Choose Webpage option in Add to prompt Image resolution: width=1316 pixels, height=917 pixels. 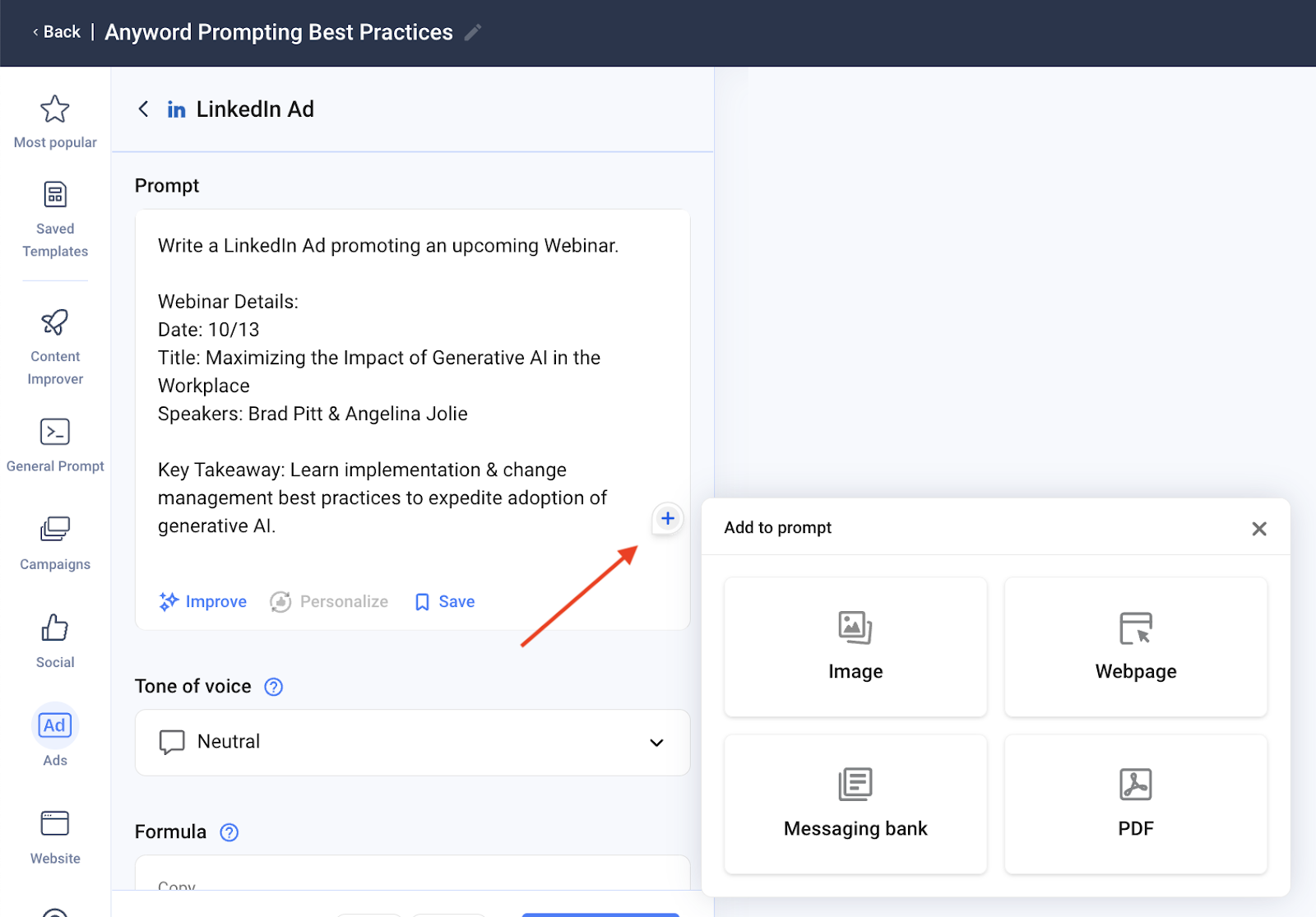tap(1136, 646)
